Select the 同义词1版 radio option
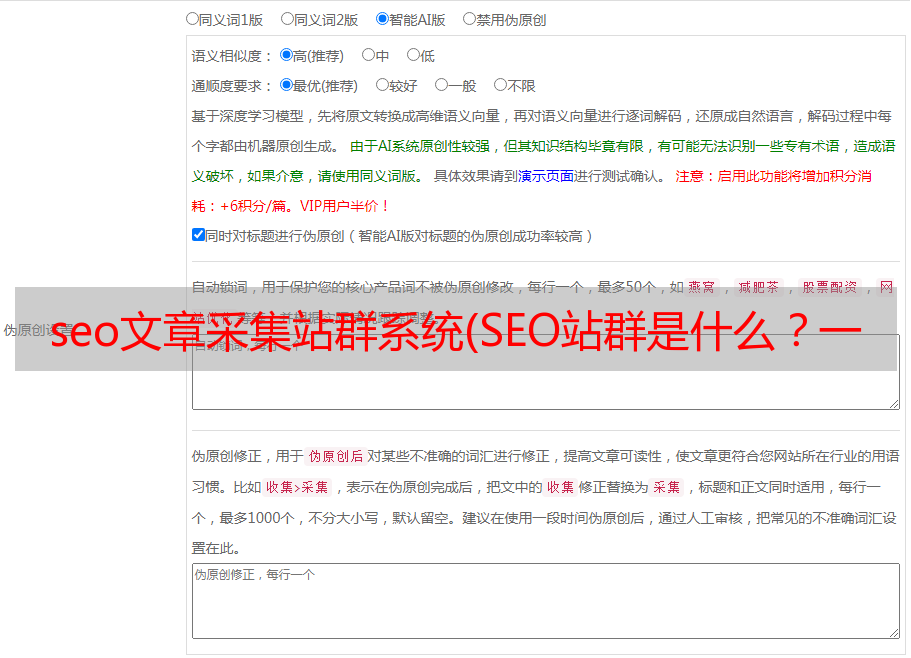 (x=192, y=19)
